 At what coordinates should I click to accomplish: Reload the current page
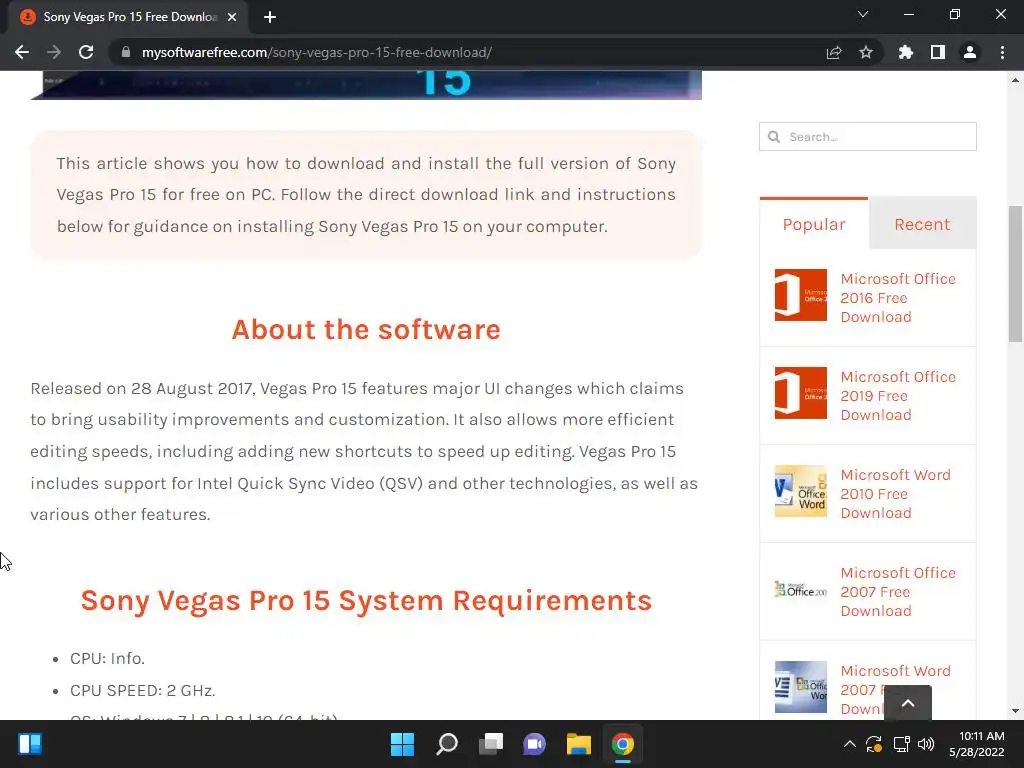tap(86, 52)
